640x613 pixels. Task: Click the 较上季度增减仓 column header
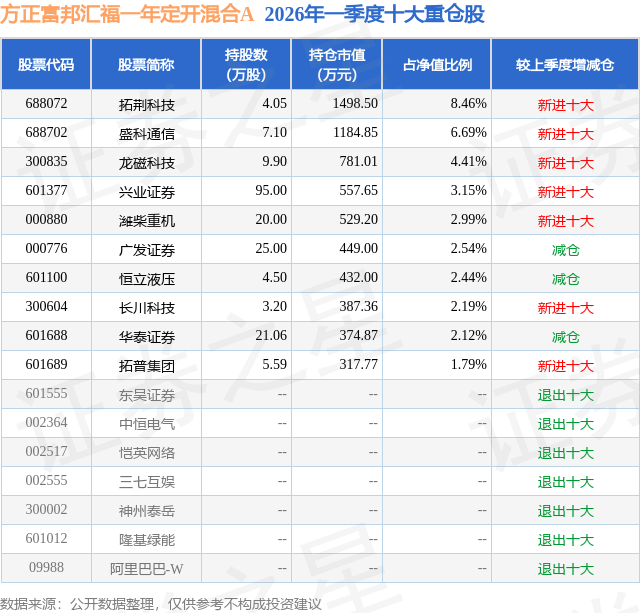pyautogui.click(x=565, y=64)
